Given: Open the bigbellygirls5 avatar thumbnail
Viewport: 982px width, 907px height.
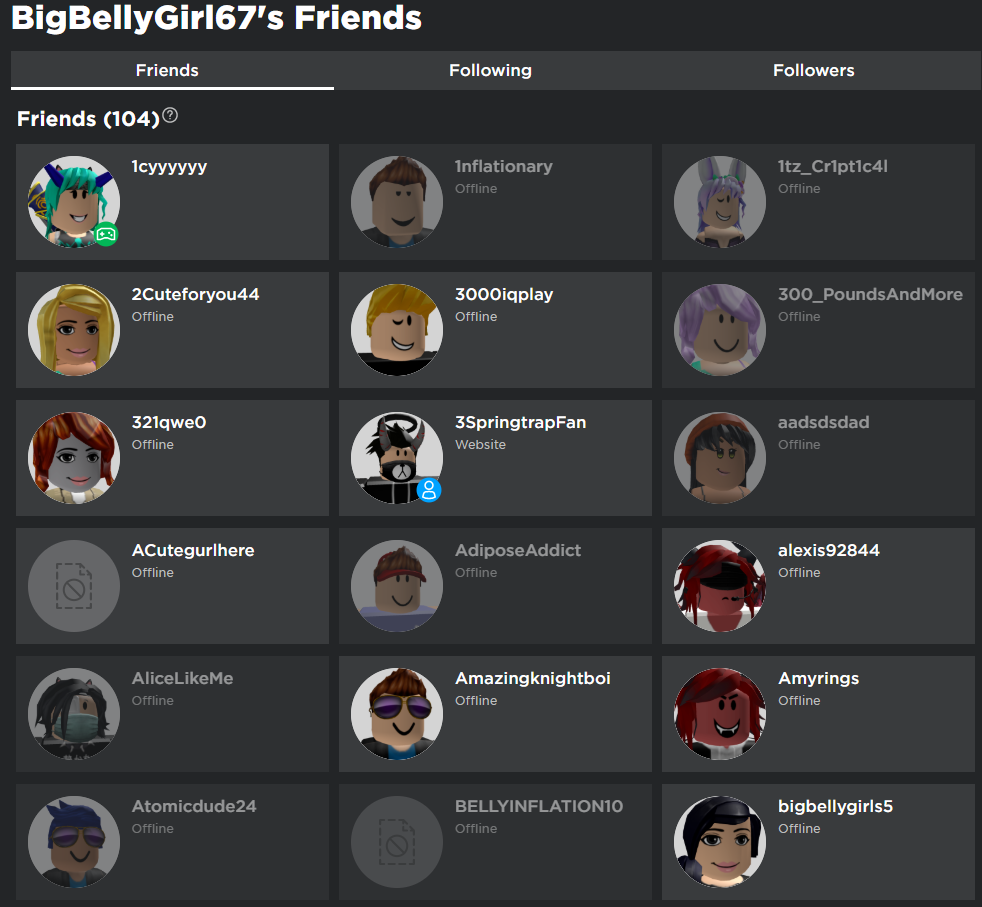Looking at the screenshot, I should (720, 842).
